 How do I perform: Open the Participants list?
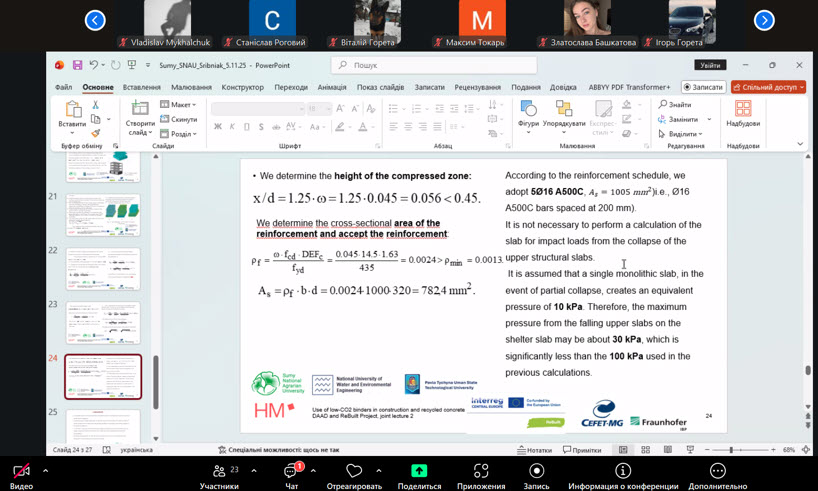(x=219, y=471)
